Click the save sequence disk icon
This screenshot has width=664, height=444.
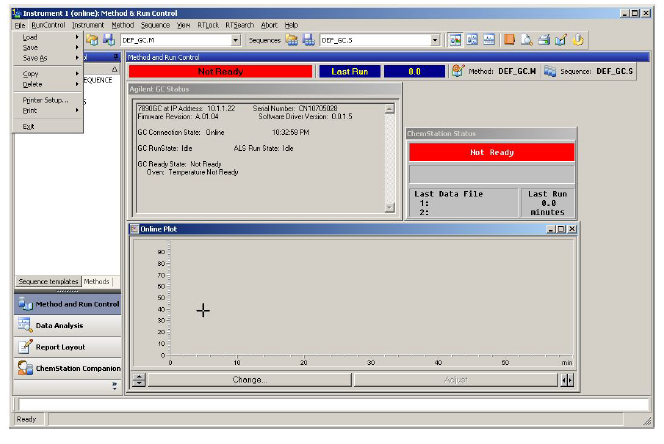click(309, 40)
